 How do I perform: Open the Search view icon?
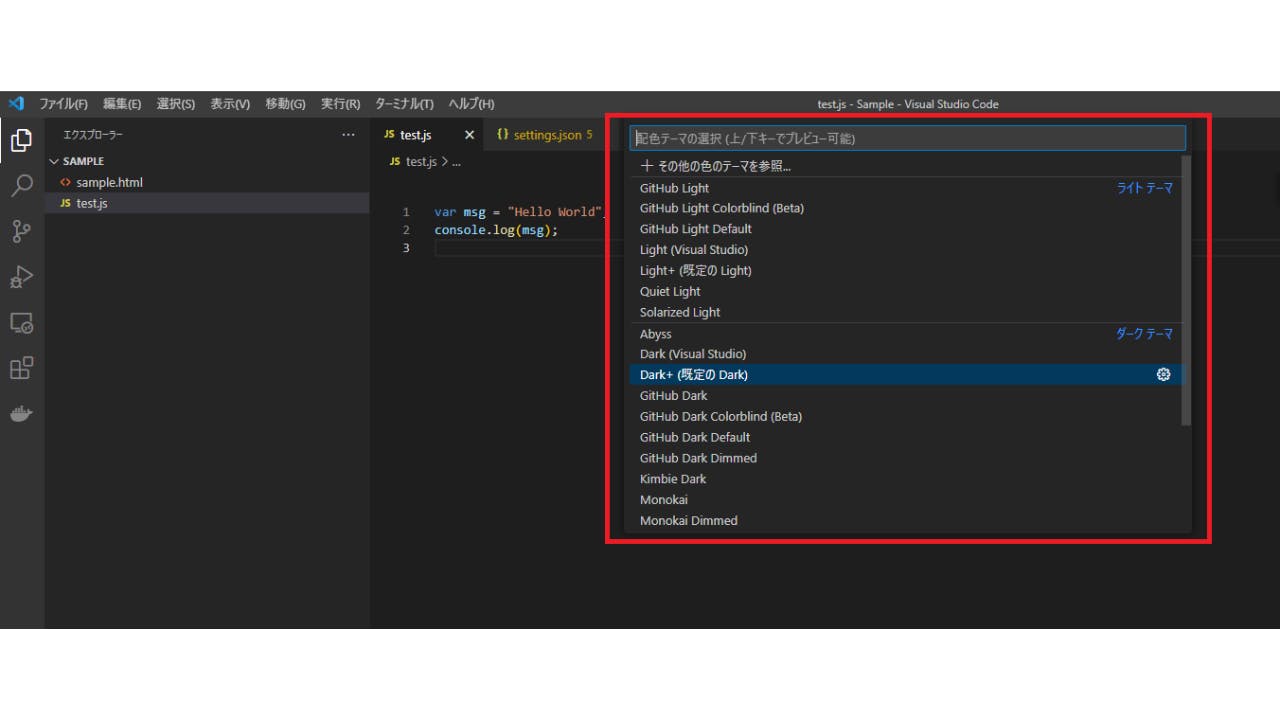coord(21,186)
